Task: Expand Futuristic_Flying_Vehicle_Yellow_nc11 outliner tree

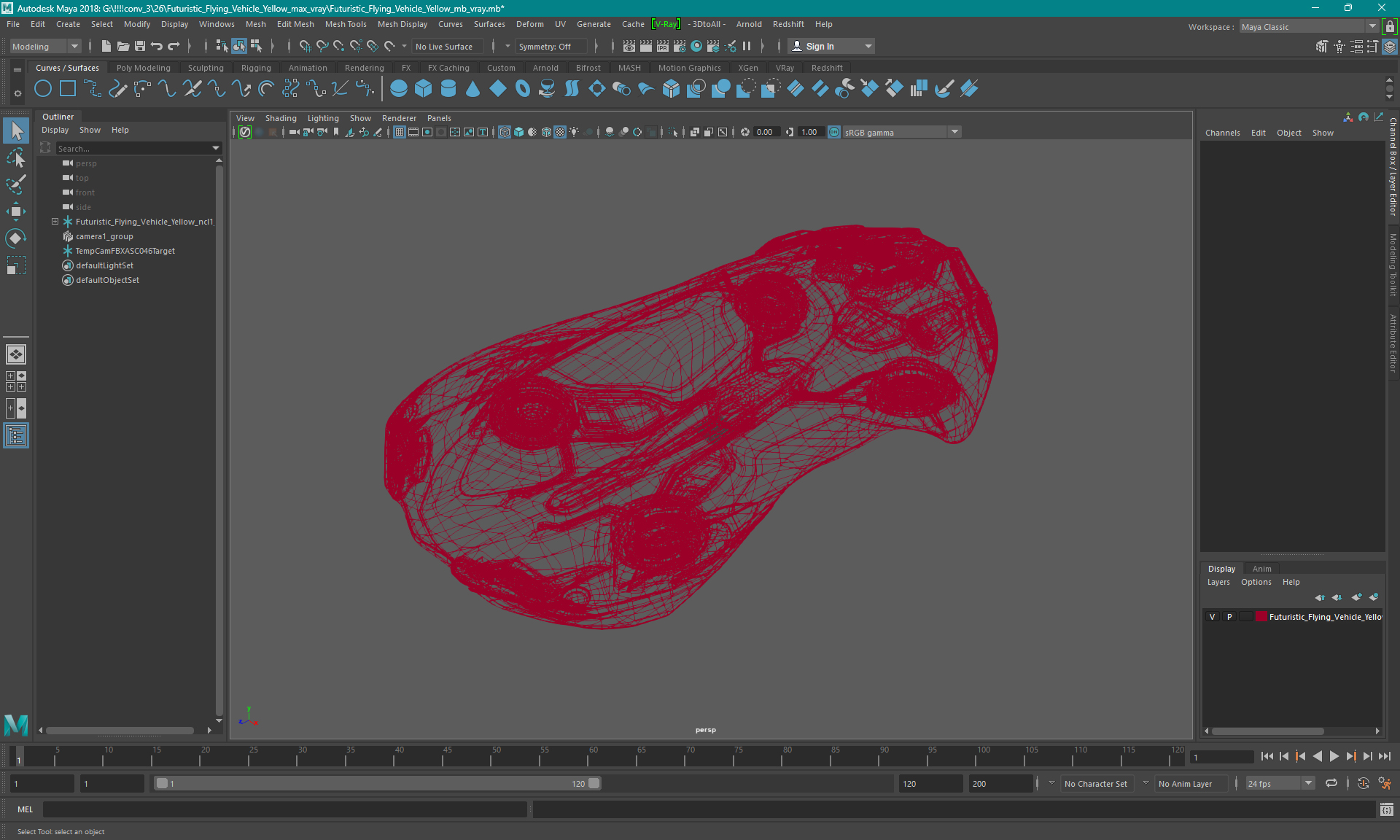Action: 55,221
